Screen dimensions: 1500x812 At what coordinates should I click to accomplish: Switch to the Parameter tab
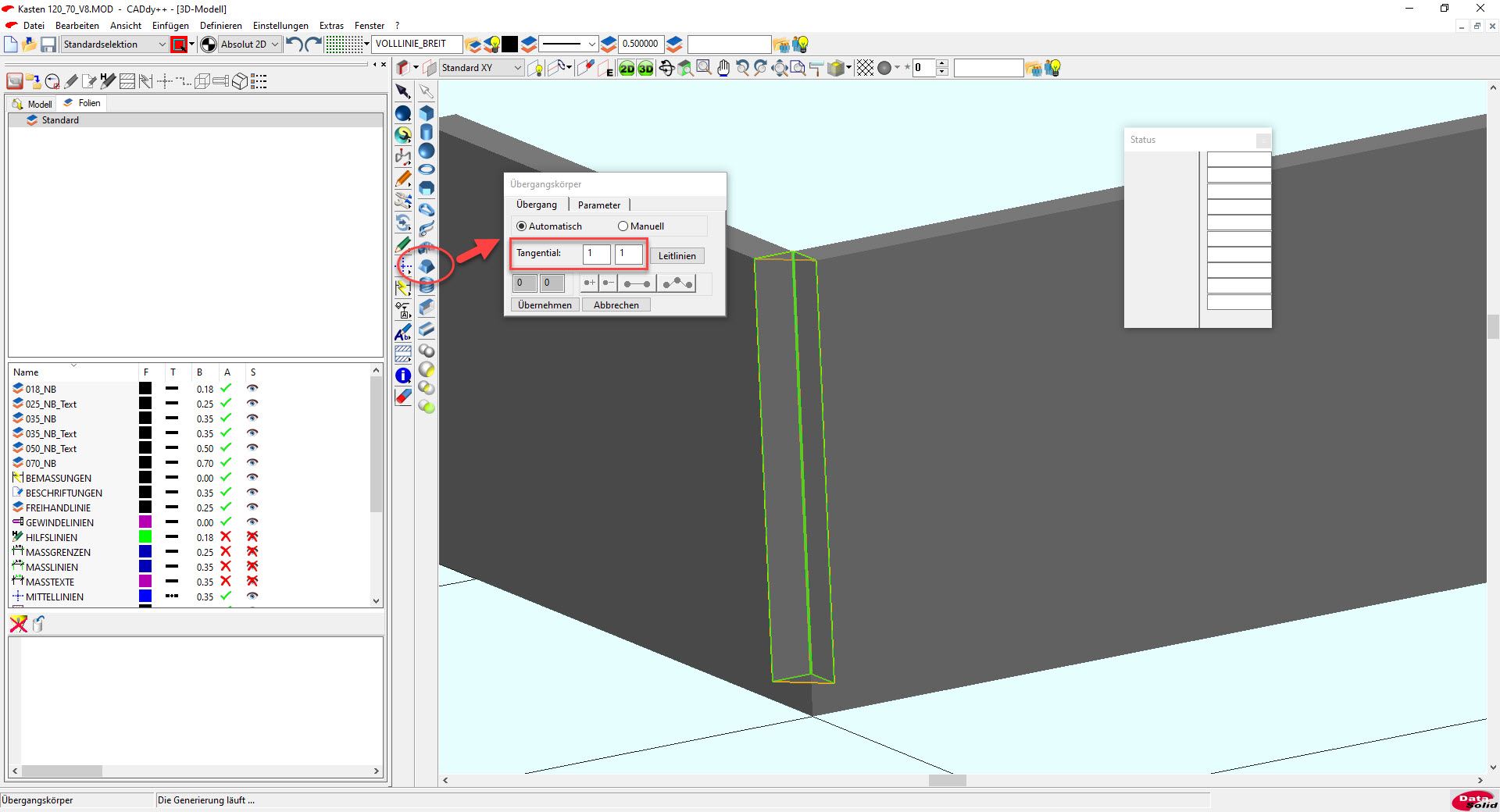[599, 205]
